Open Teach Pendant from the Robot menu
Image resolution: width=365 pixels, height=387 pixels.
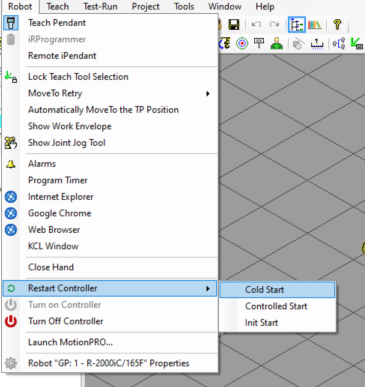(109, 23)
